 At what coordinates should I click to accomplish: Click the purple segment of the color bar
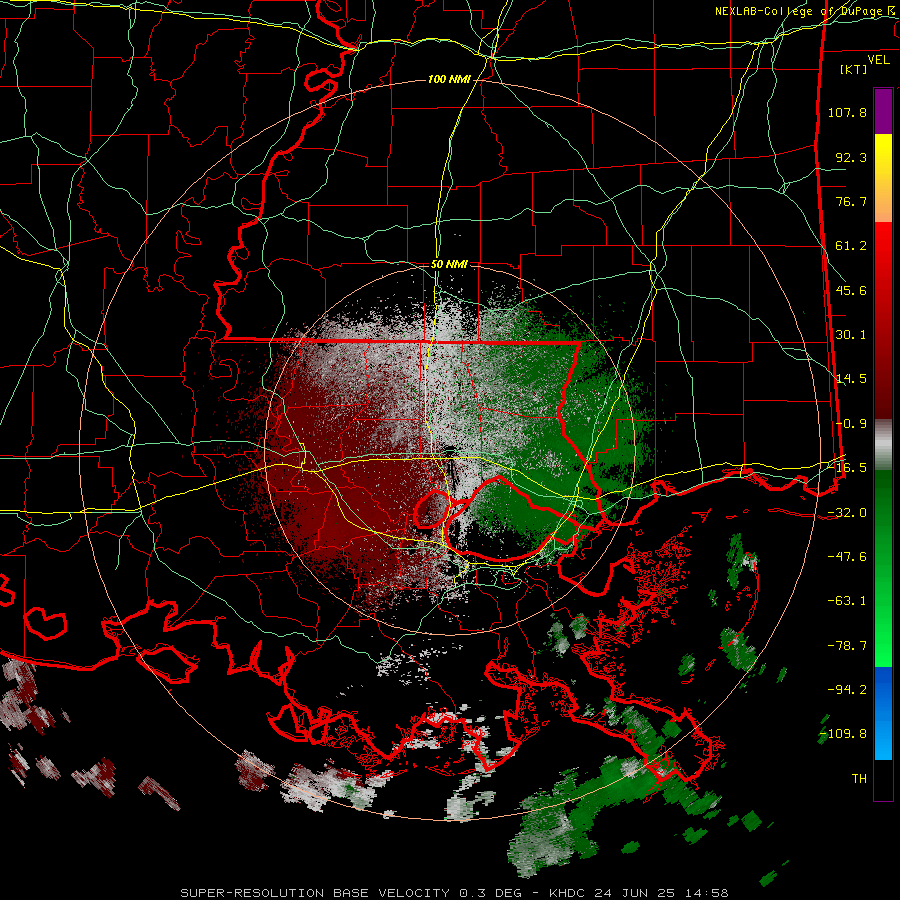883,111
